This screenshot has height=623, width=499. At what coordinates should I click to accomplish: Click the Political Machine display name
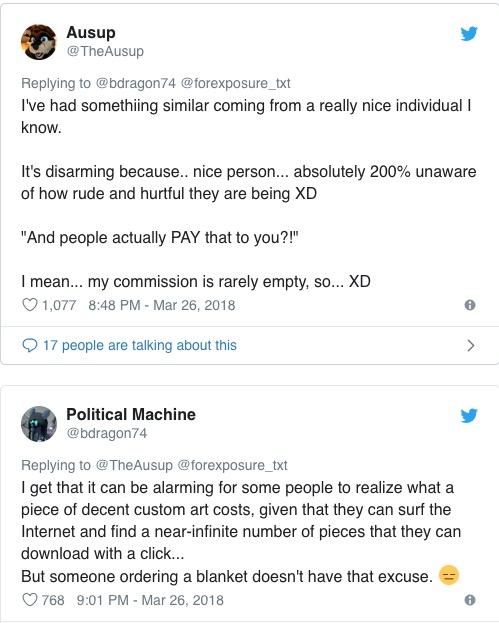click(131, 414)
